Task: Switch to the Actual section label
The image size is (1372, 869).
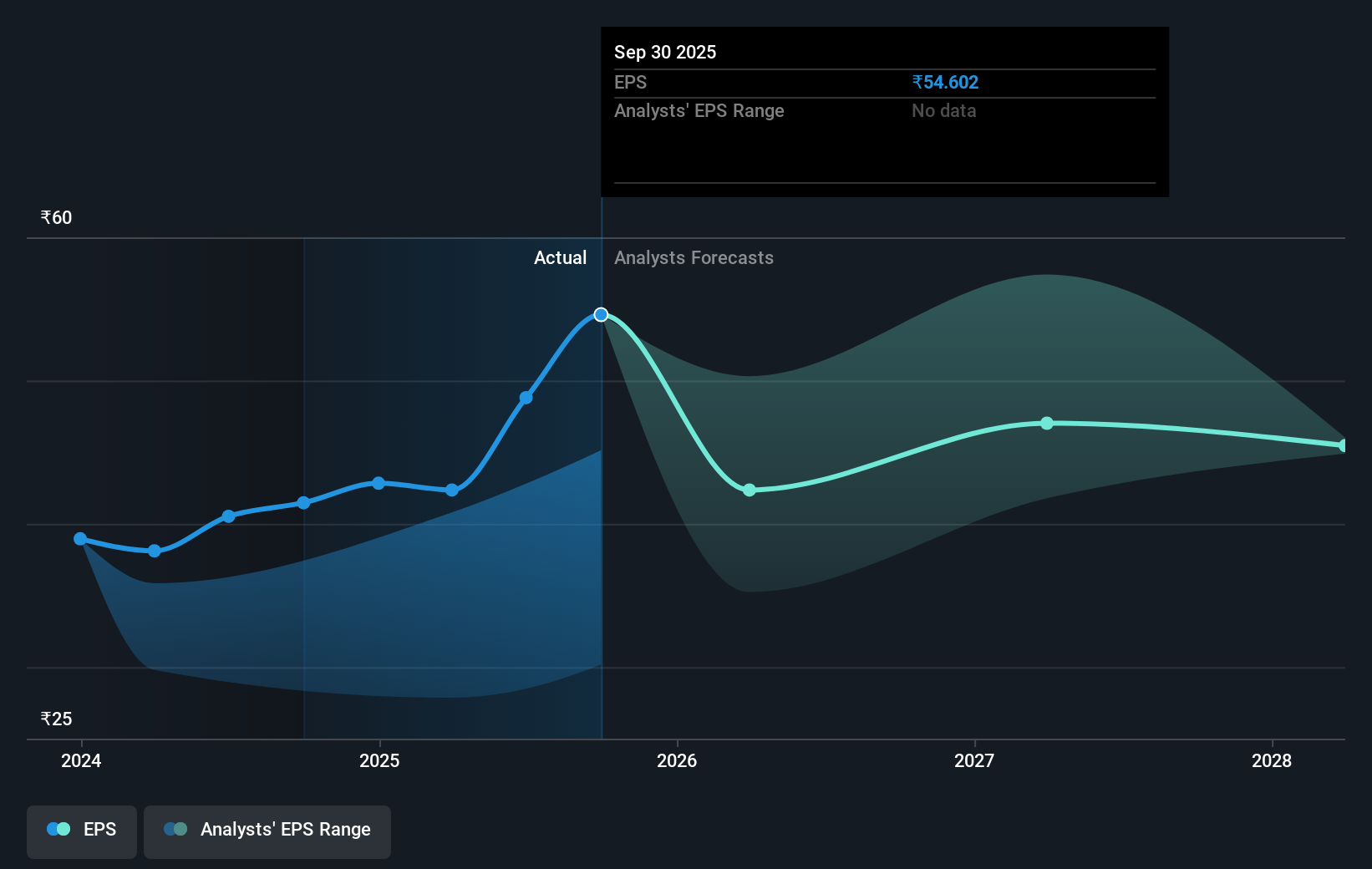Action: click(560, 258)
